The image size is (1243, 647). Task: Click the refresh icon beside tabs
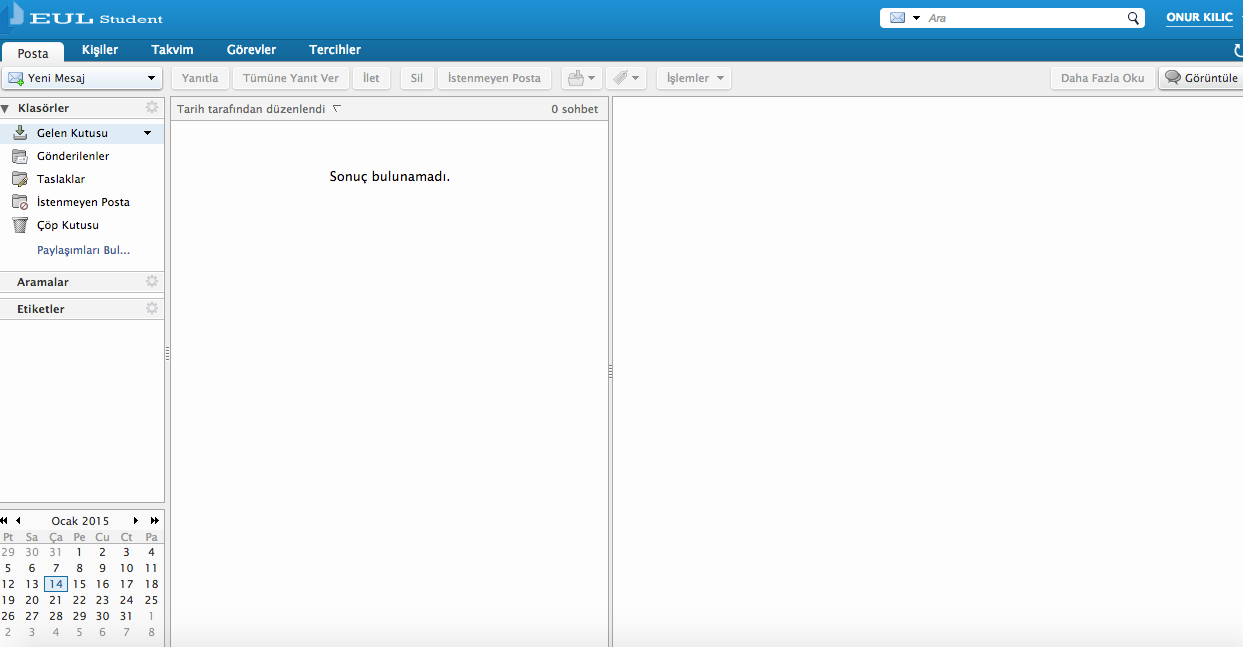pyautogui.click(x=1238, y=50)
